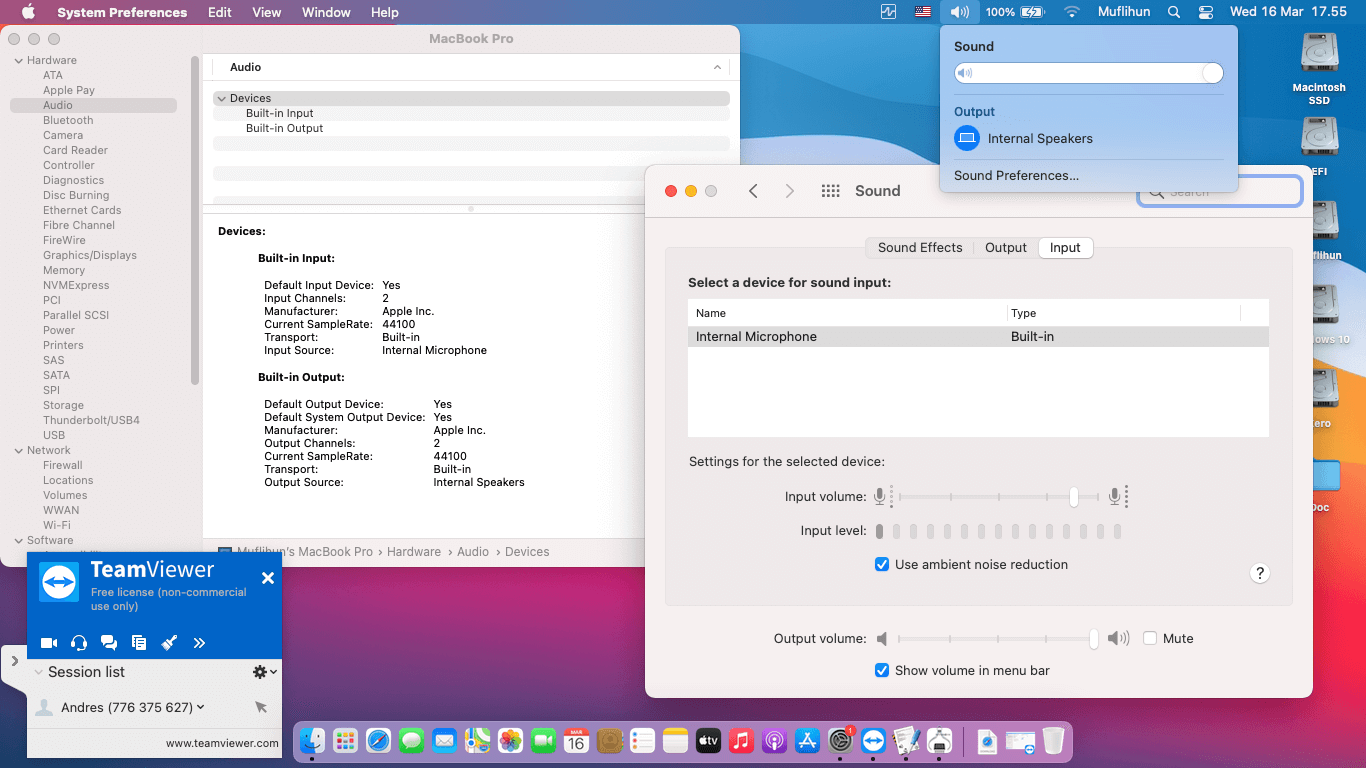
Task: Select the TeamViewer whiteboard brush icon
Action: point(169,642)
